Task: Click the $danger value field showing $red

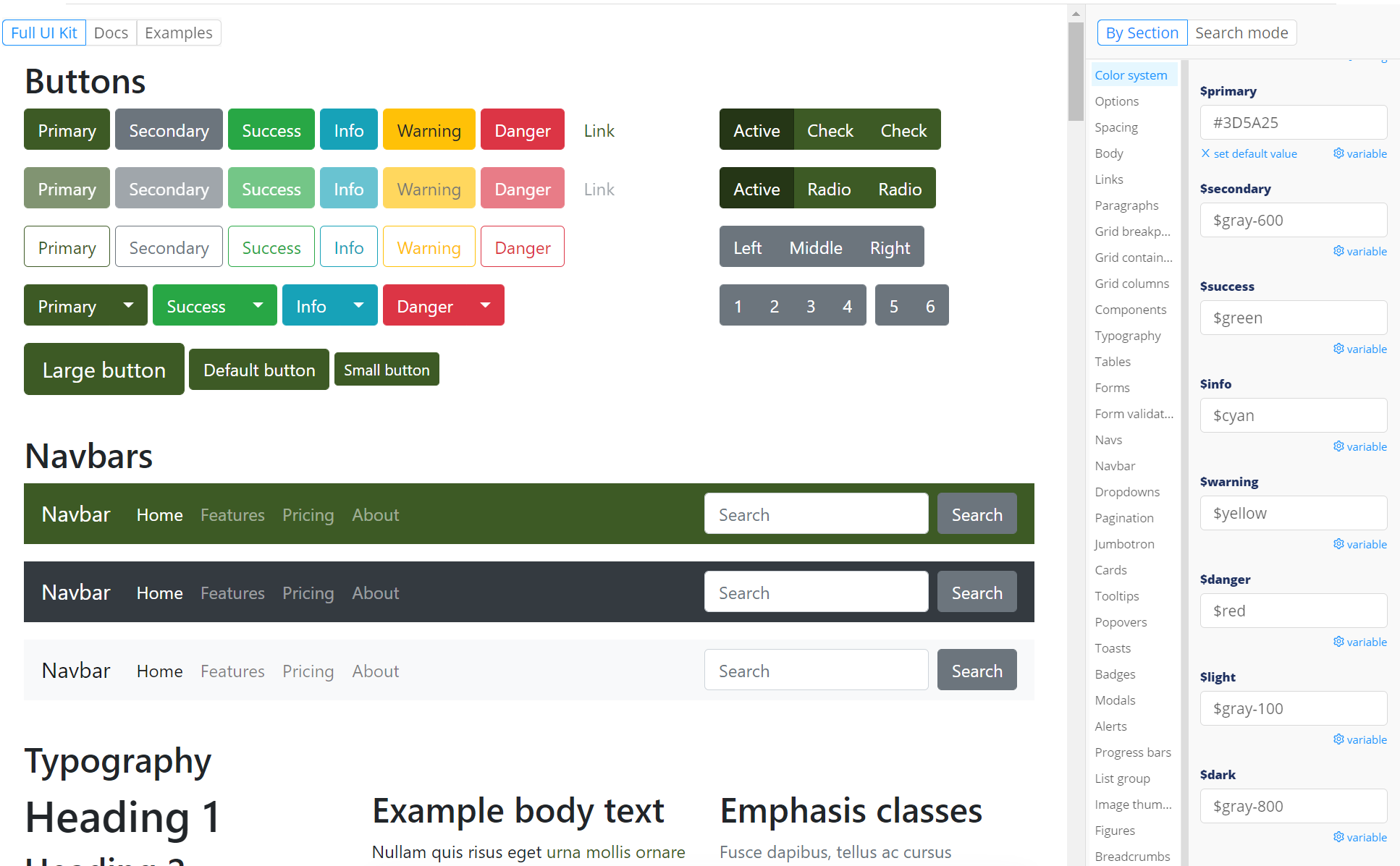Action: pyautogui.click(x=1294, y=611)
